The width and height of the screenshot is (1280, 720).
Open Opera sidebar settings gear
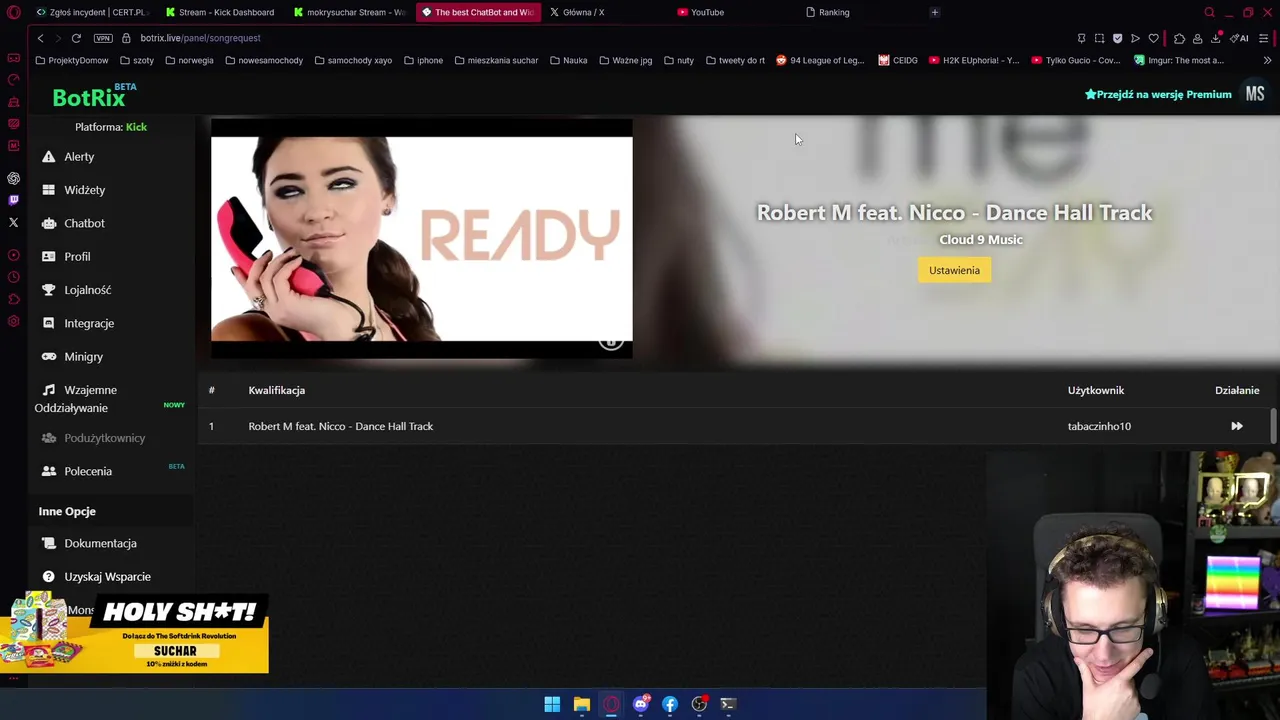[x=14, y=321]
